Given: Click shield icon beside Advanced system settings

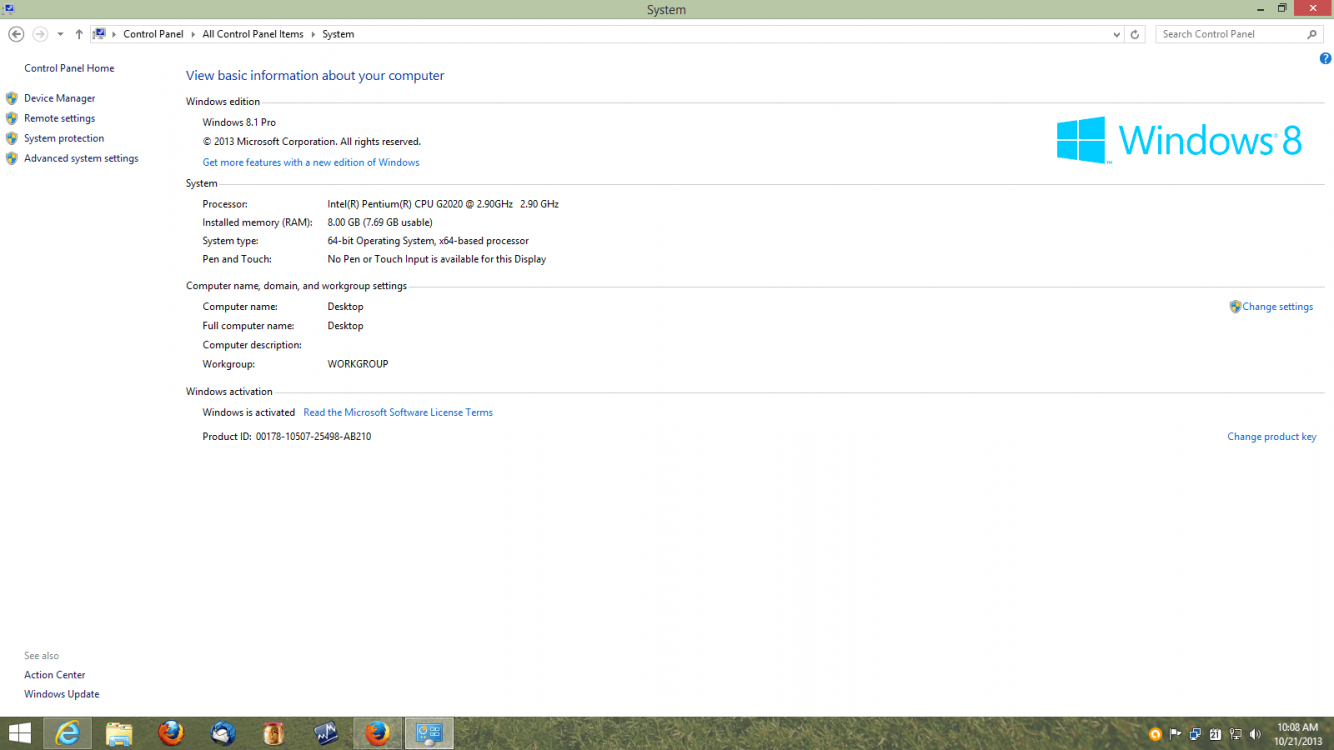Looking at the screenshot, I should (12, 158).
